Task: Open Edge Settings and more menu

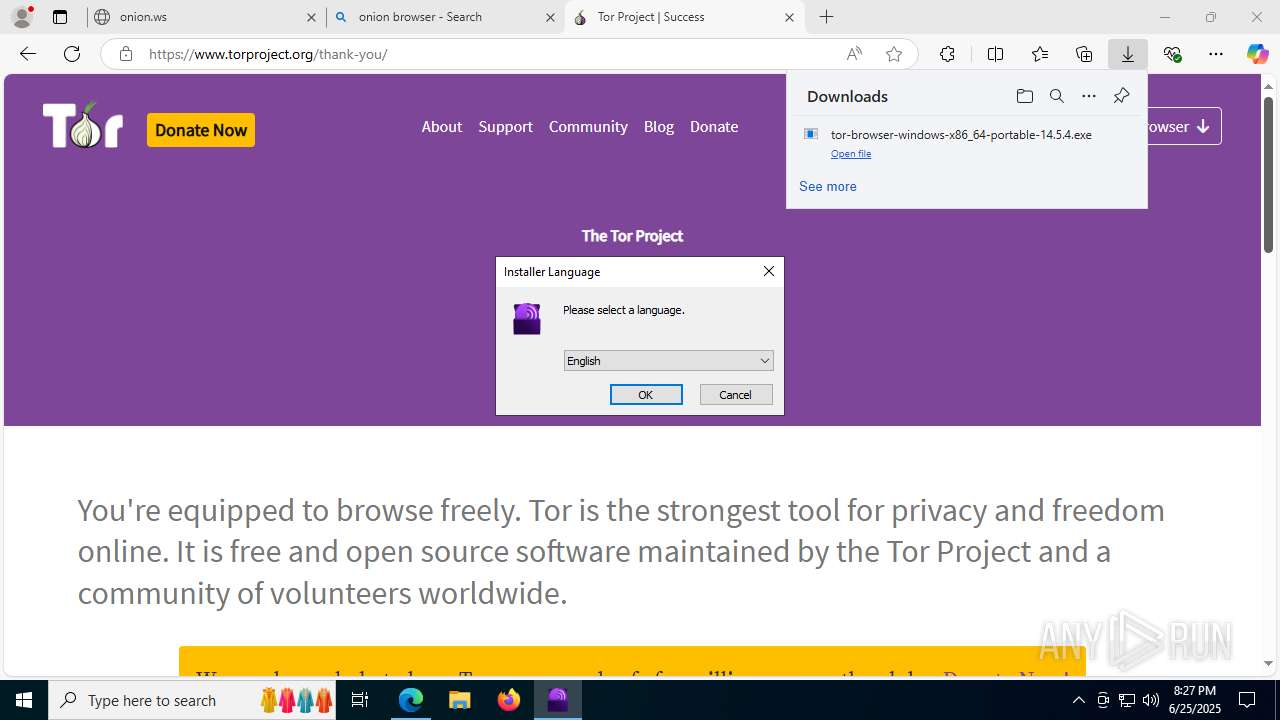Action: [x=1216, y=54]
